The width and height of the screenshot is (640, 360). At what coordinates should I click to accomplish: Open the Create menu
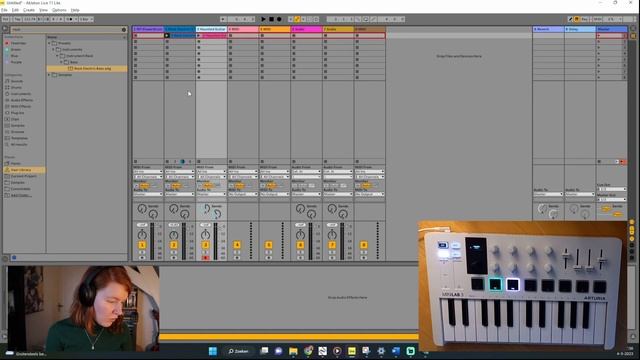pyautogui.click(x=29, y=10)
